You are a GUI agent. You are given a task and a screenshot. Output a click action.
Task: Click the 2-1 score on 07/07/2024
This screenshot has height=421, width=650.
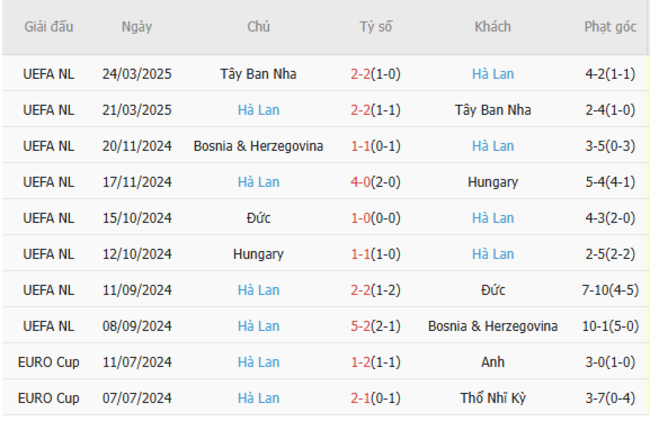[x=361, y=398]
